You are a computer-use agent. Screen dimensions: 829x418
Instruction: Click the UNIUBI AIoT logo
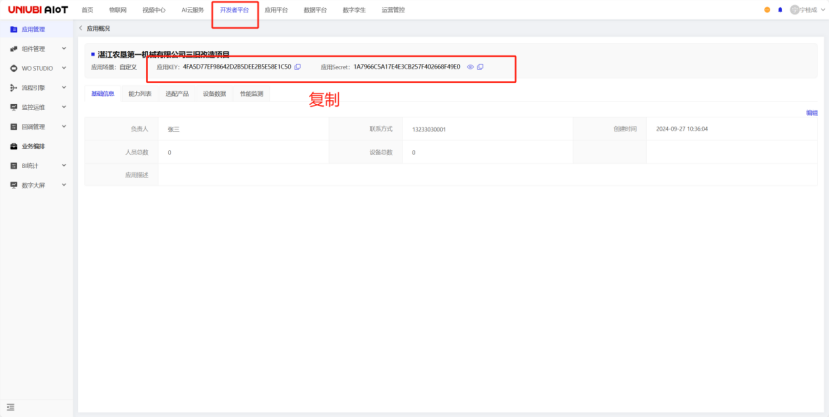click(x=38, y=9)
